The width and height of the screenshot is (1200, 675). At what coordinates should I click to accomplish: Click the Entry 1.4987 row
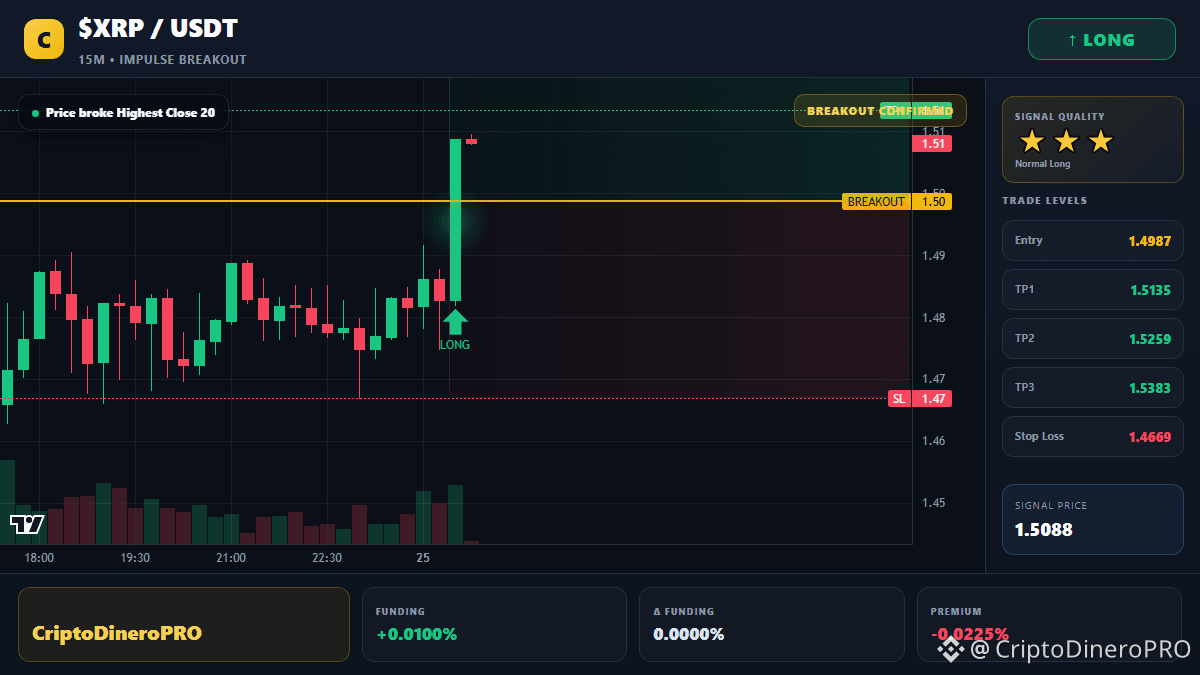(x=1092, y=240)
